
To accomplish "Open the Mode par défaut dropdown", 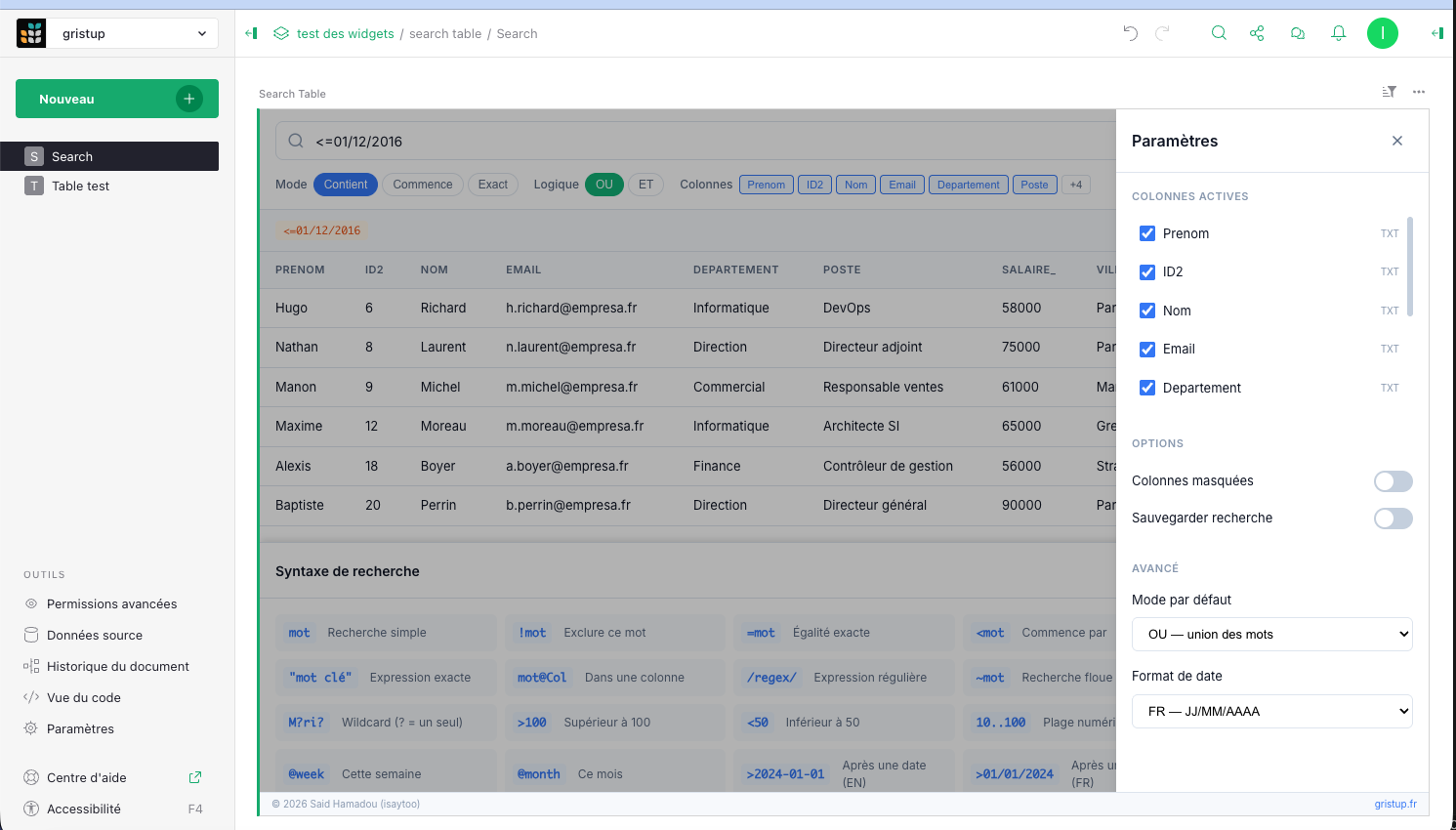I will (x=1271, y=635).
